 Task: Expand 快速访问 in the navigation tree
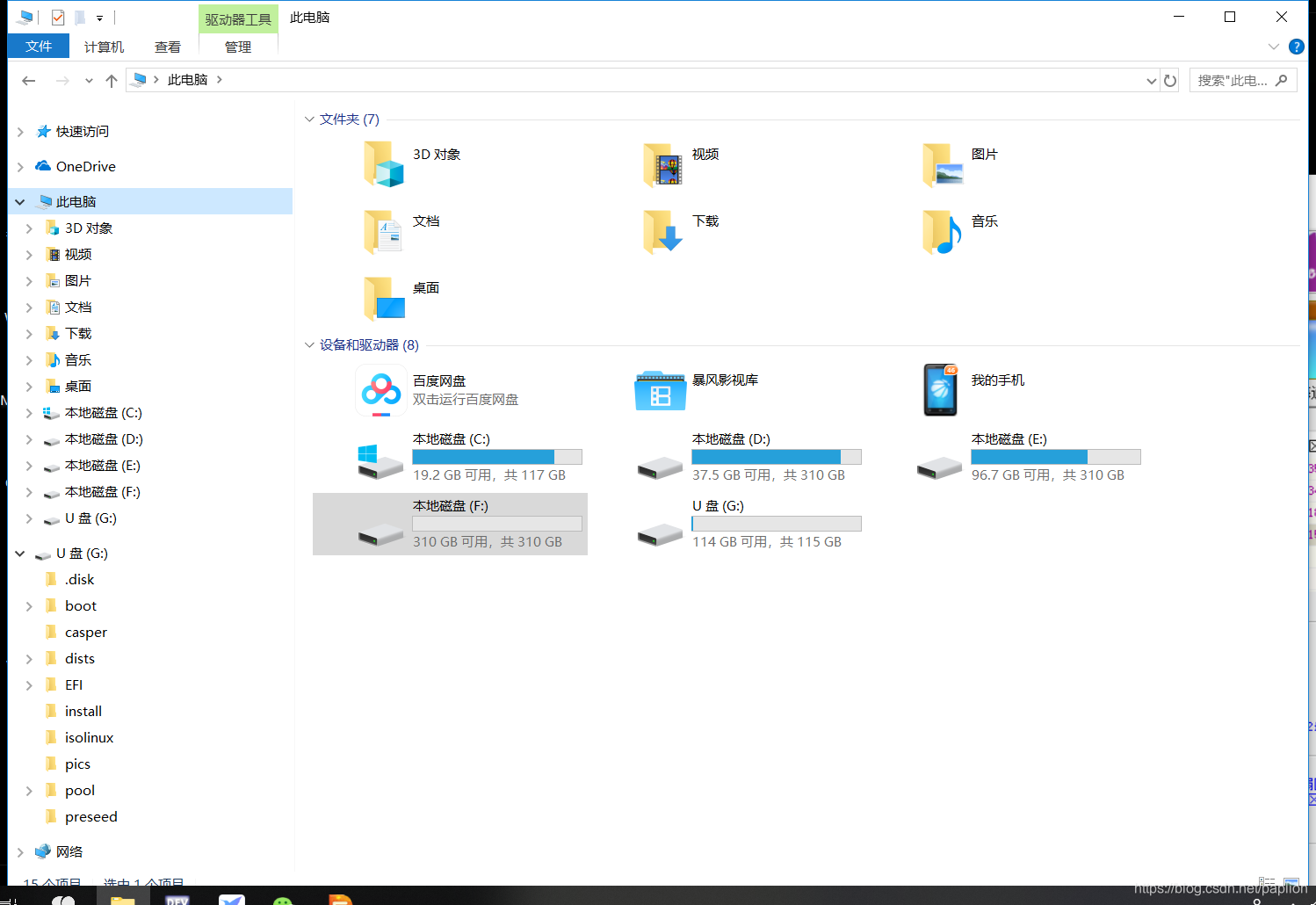coord(20,132)
